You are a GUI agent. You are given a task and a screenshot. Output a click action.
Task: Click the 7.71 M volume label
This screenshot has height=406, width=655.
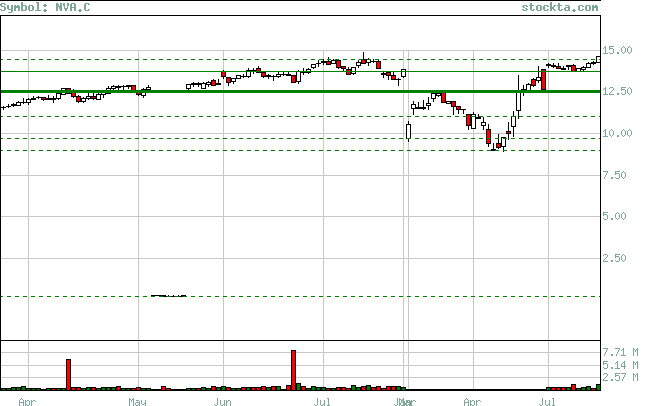click(x=620, y=353)
